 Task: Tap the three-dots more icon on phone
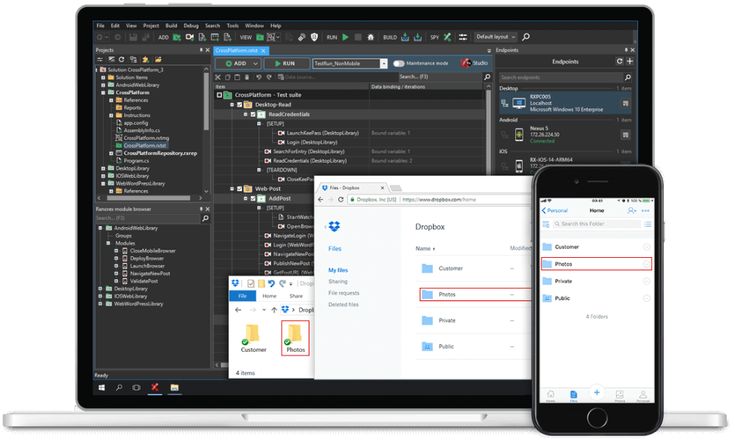click(x=646, y=211)
